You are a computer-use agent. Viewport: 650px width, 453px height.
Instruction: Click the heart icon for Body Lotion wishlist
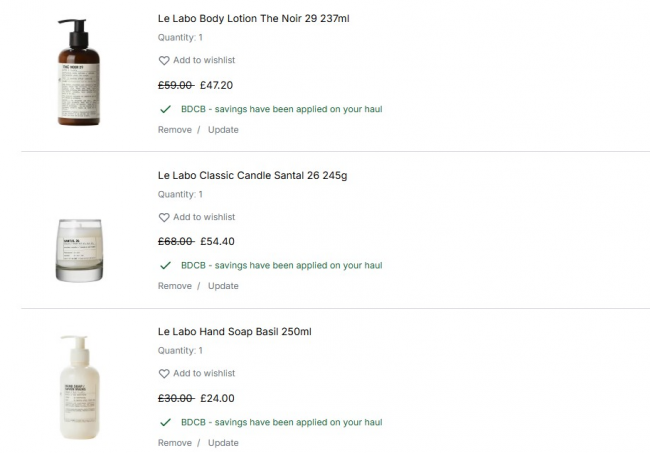tap(164, 61)
